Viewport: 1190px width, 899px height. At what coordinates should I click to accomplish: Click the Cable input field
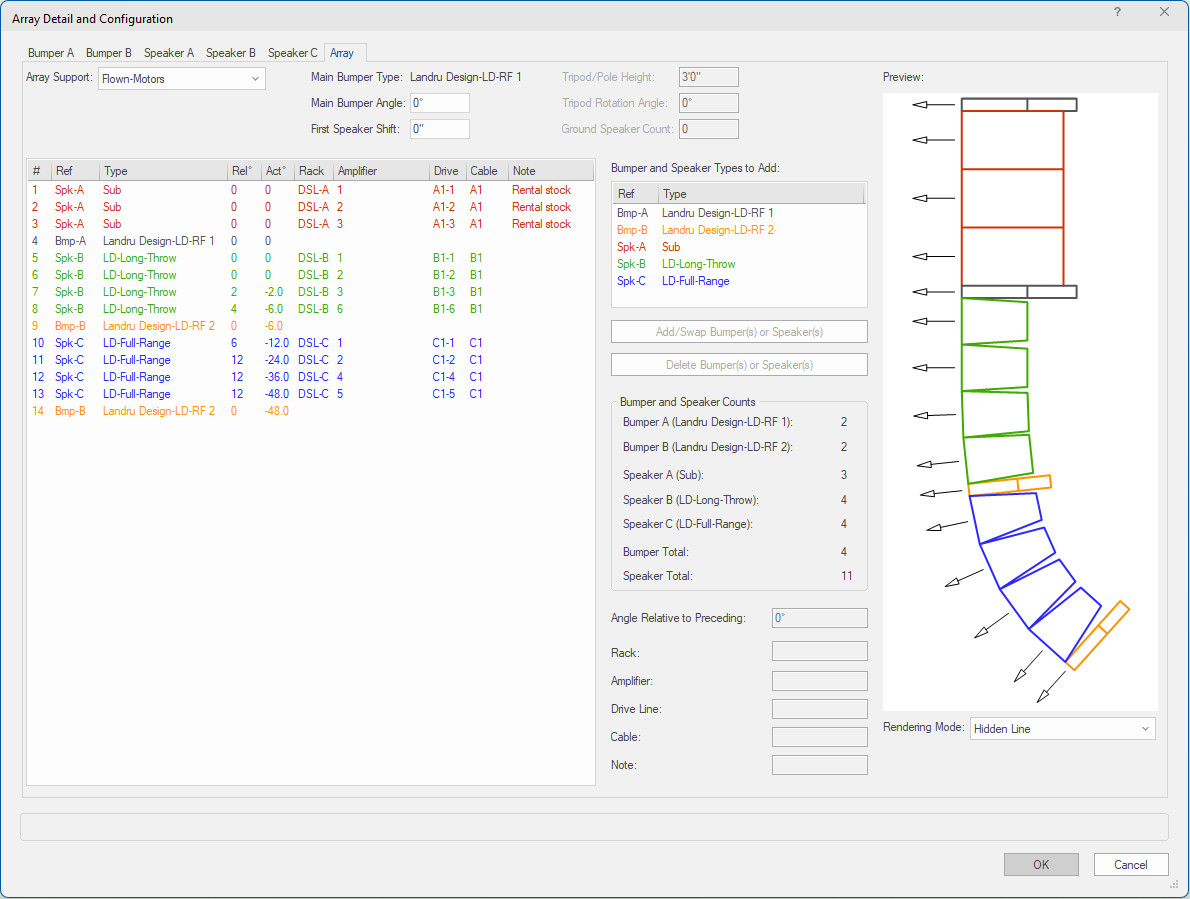pos(820,737)
